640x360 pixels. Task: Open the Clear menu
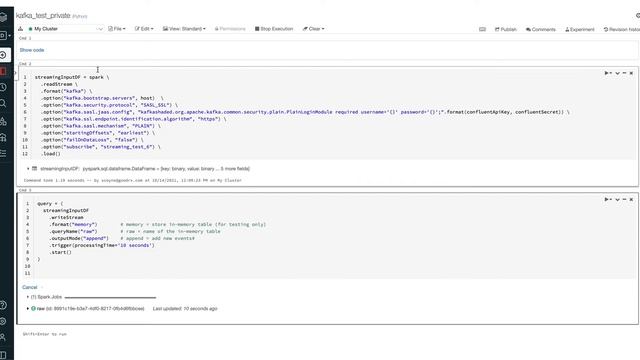tap(313, 29)
